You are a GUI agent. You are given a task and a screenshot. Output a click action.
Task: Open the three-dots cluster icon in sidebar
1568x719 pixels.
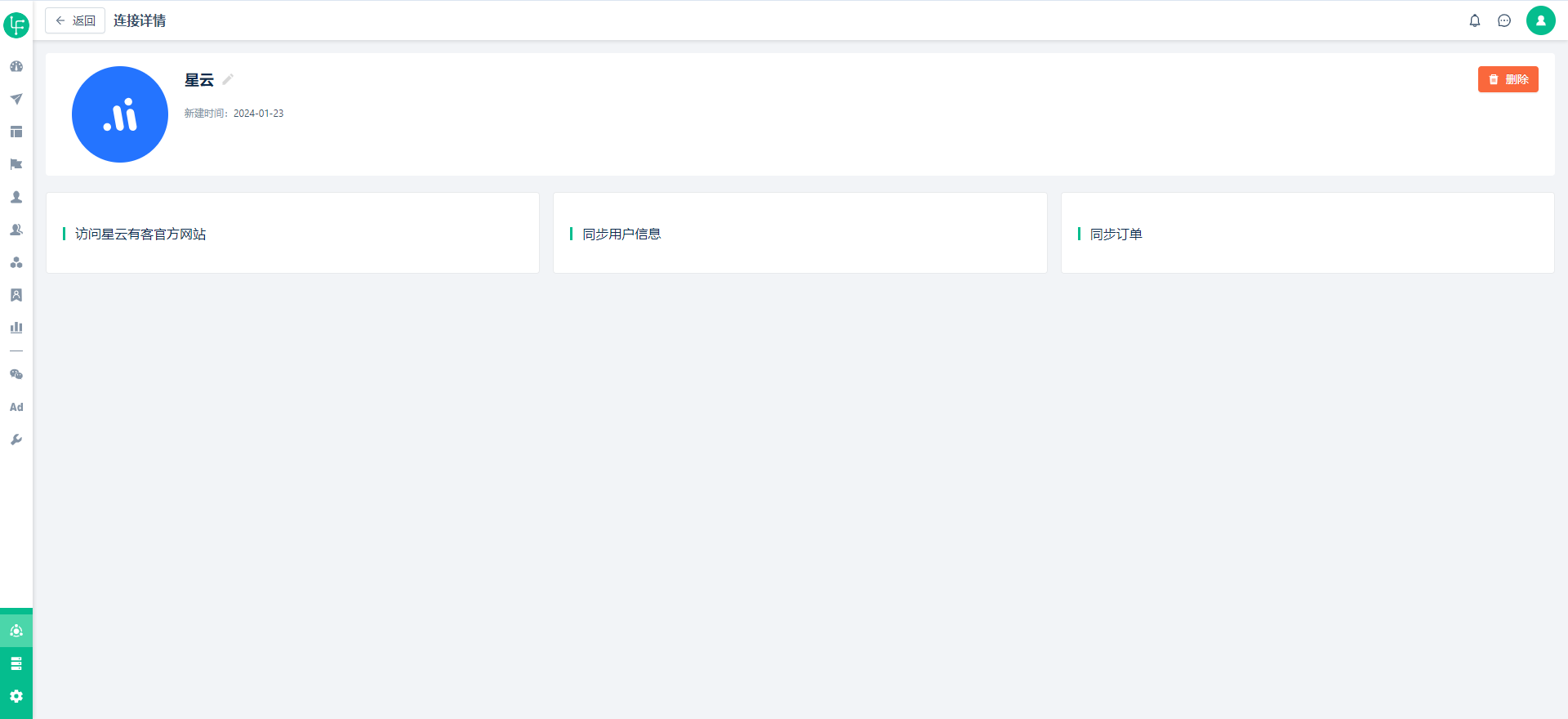[x=16, y=262]
